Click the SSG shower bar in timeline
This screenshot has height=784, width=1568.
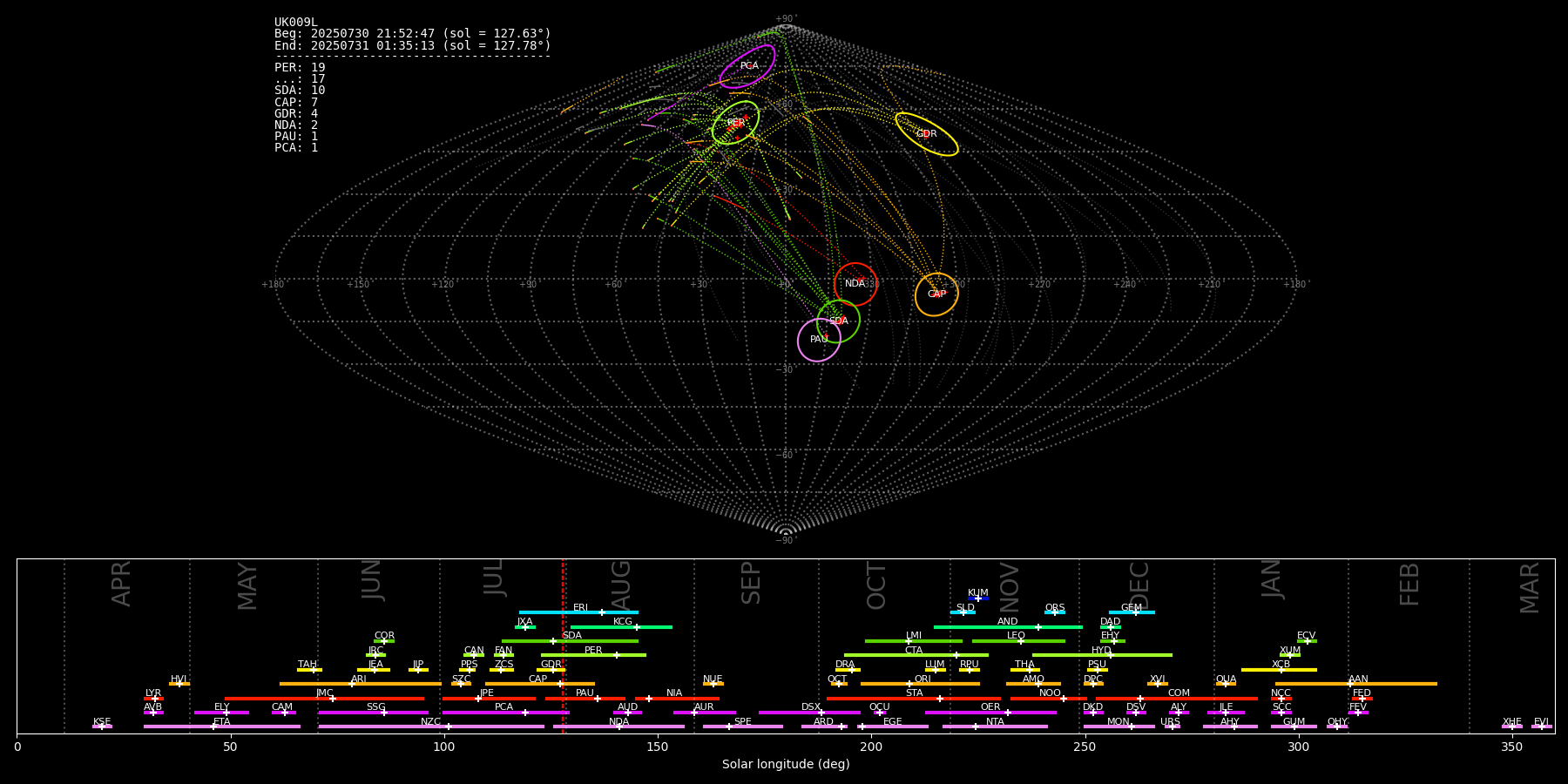tap(373, 713)
